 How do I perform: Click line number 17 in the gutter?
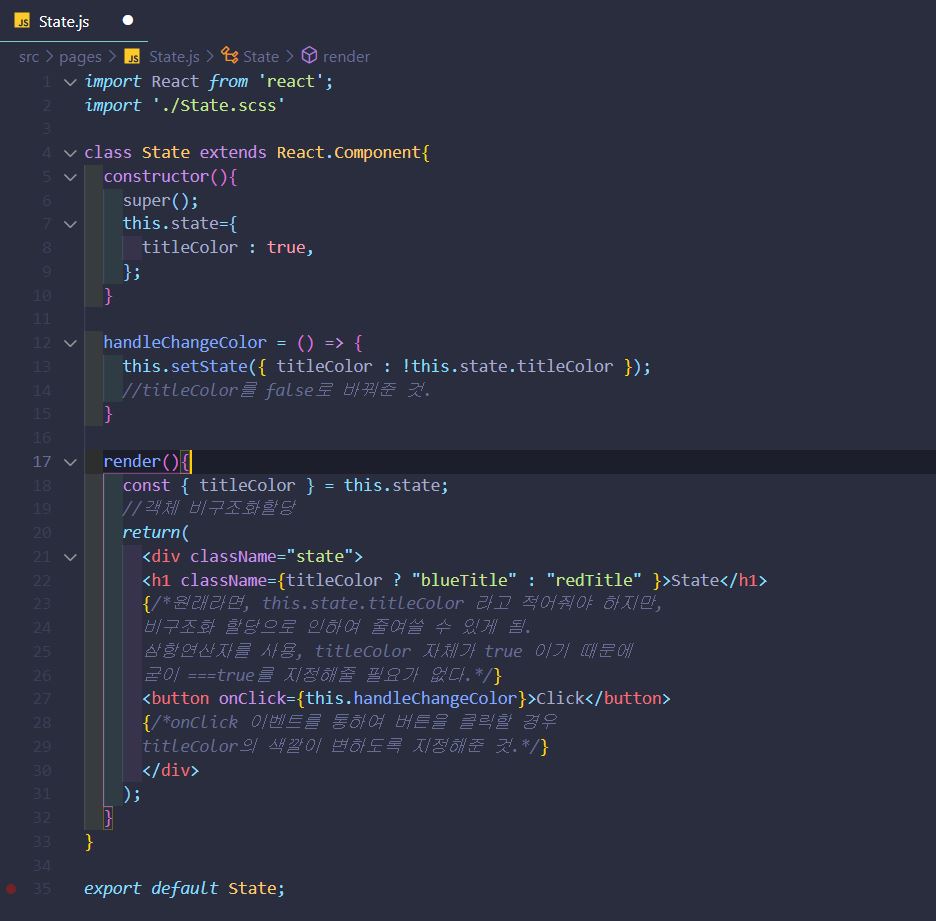42,461
